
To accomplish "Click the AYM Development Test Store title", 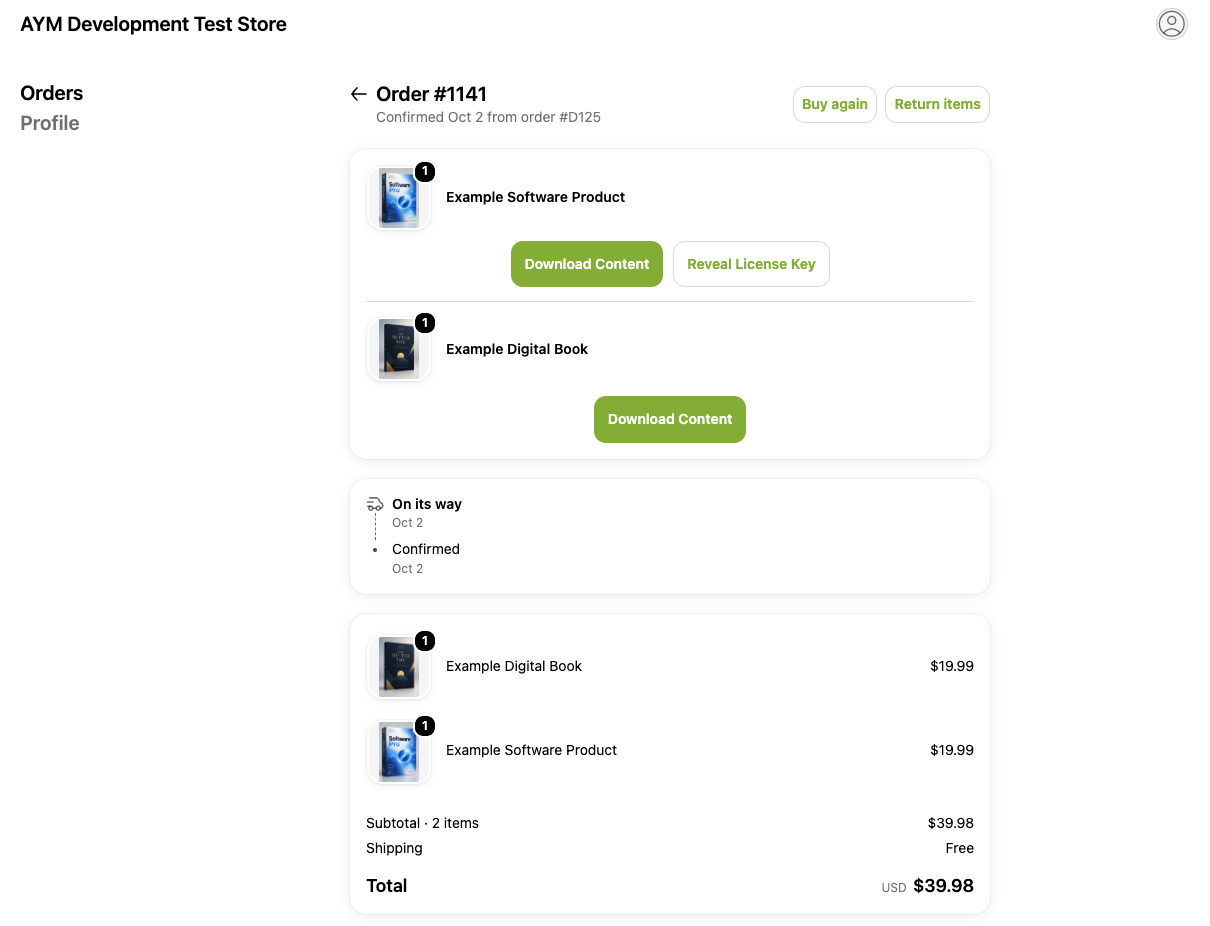I will (x=154, y=24).
